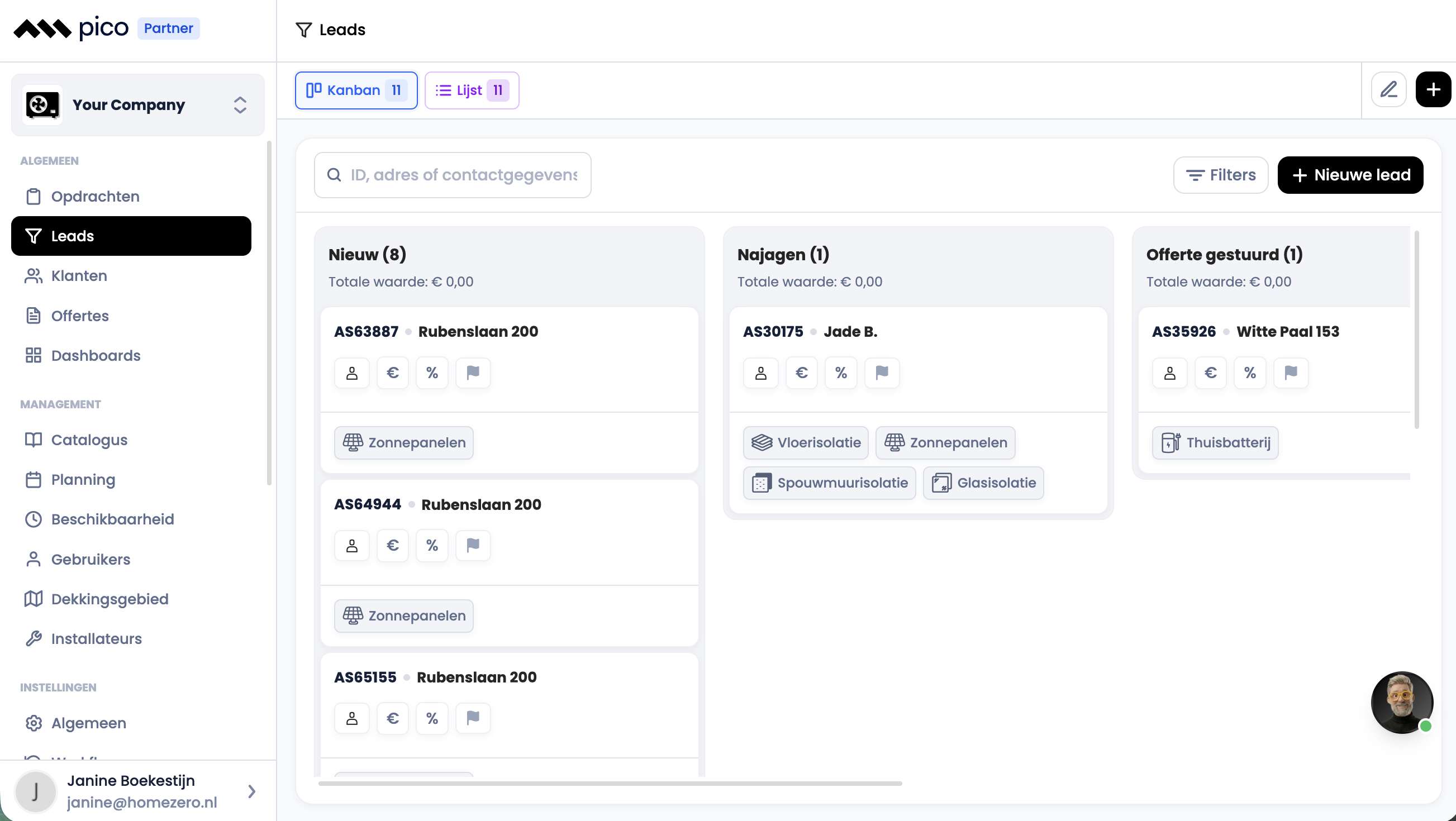Click the black plus icon top right

click(1433, 89)
